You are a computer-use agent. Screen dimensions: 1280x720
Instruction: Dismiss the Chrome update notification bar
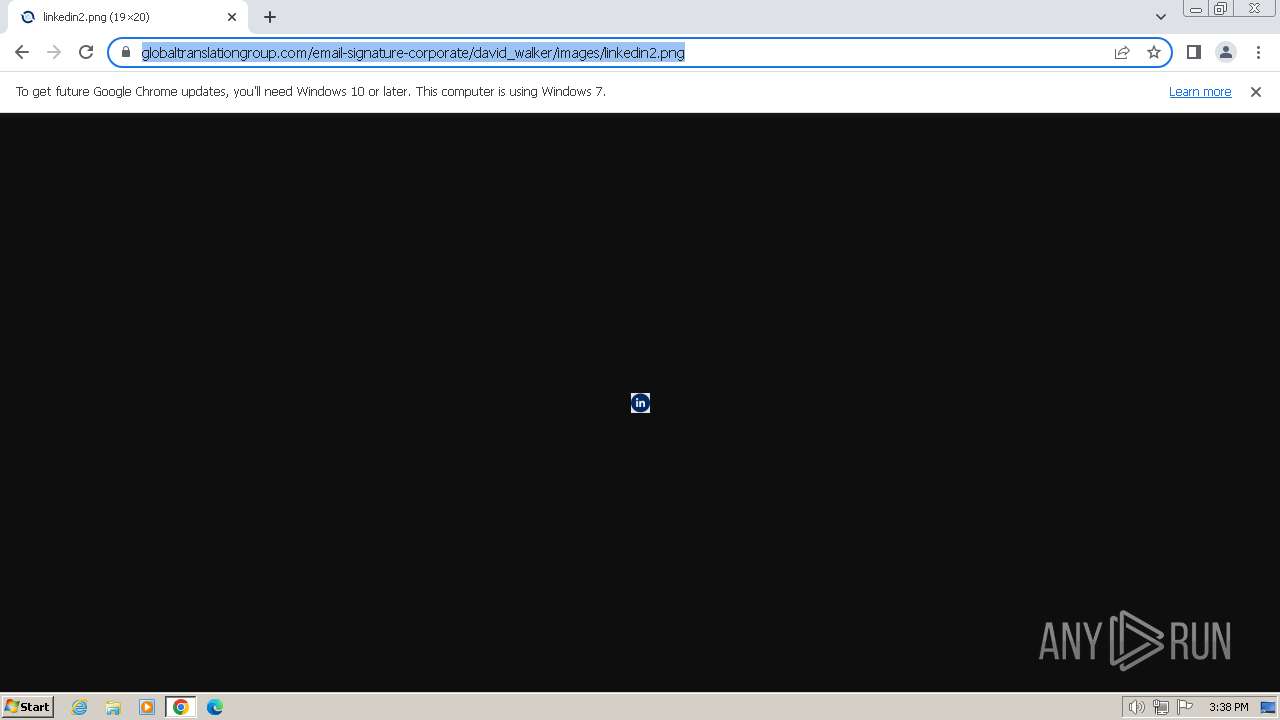point(1256,91)
